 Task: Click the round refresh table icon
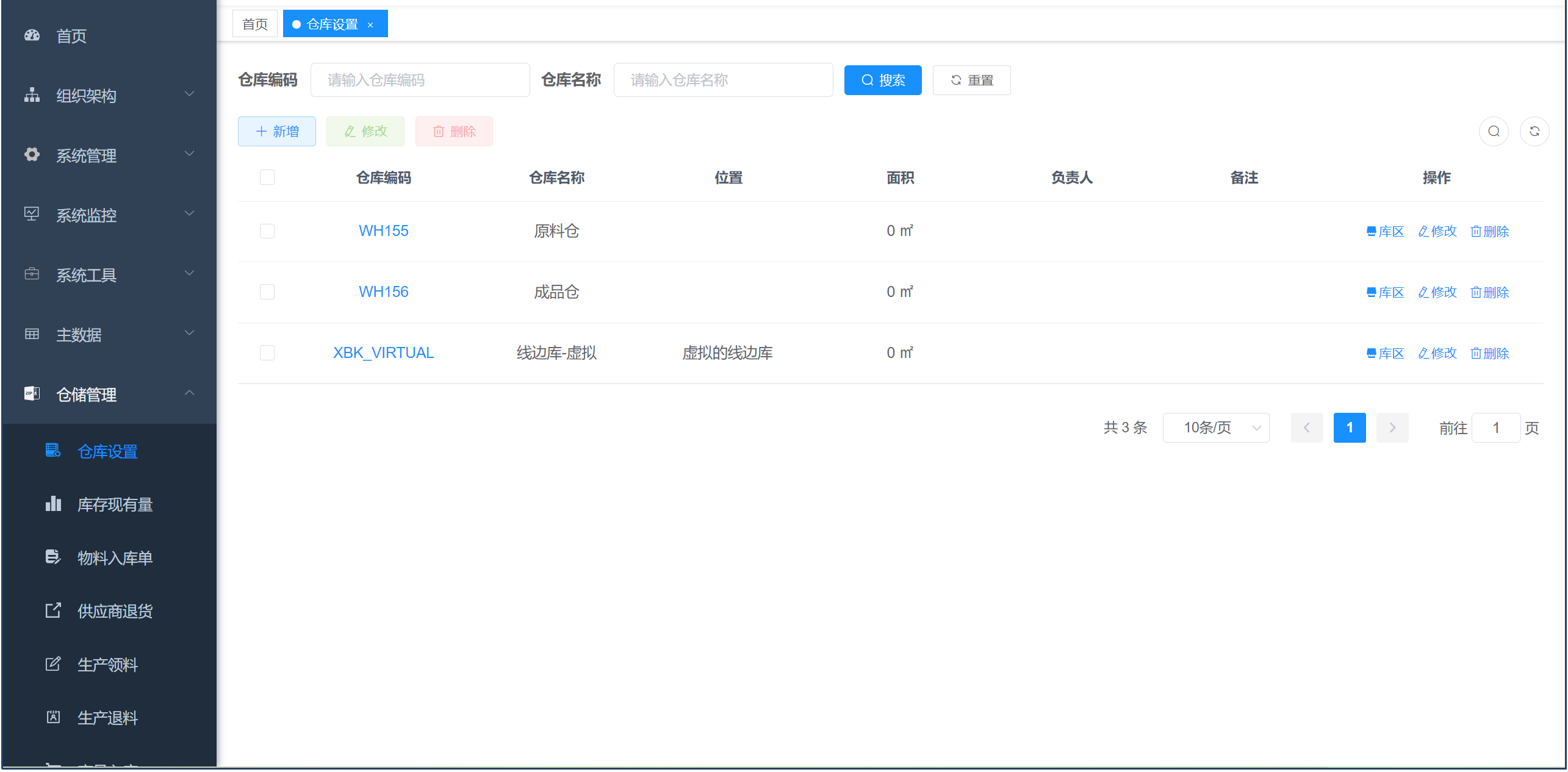point(1534,131)
